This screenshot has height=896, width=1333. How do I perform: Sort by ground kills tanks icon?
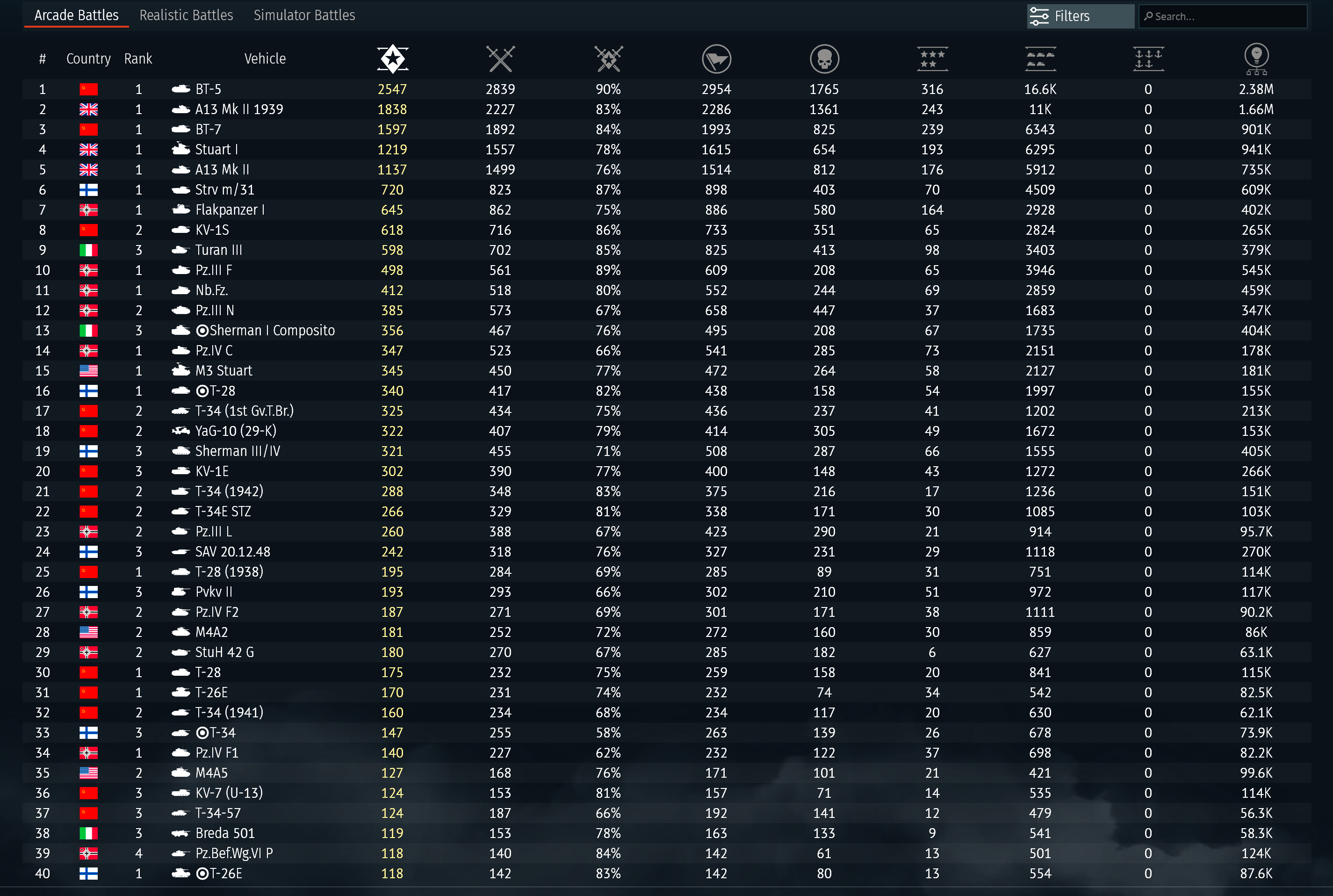[1040, 59]
